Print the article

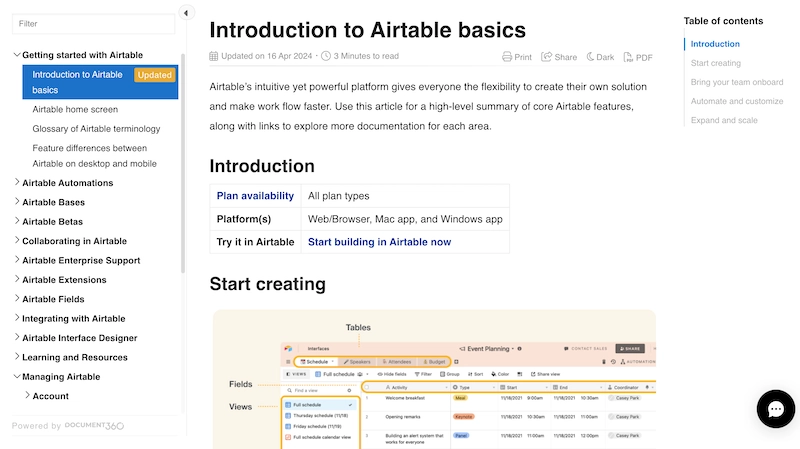pyautogui.click(x=517, y=57)
